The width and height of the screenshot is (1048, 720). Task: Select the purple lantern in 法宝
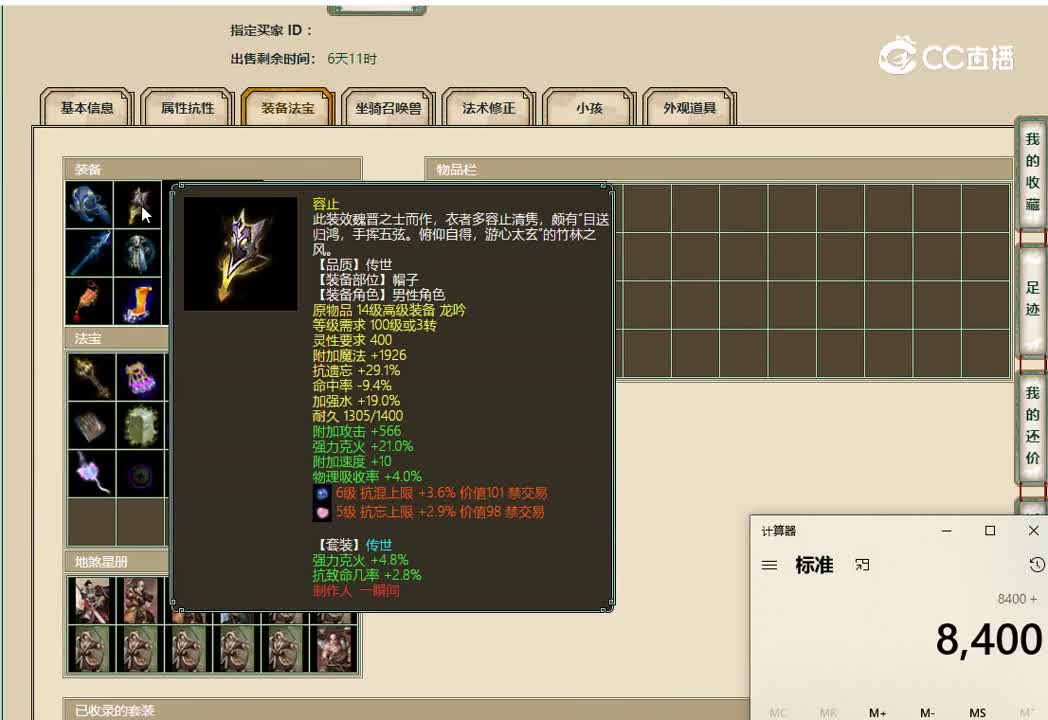[x=140, y=376]
